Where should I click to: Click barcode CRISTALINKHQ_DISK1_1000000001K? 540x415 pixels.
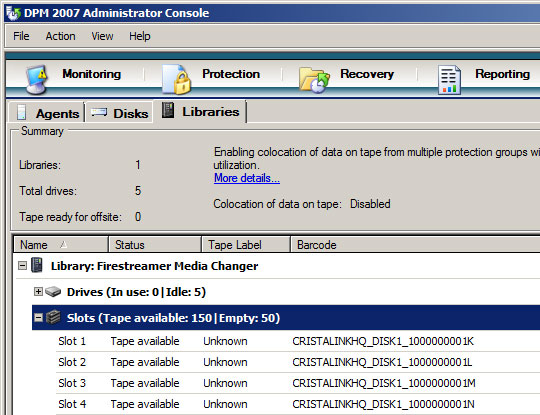383,341
